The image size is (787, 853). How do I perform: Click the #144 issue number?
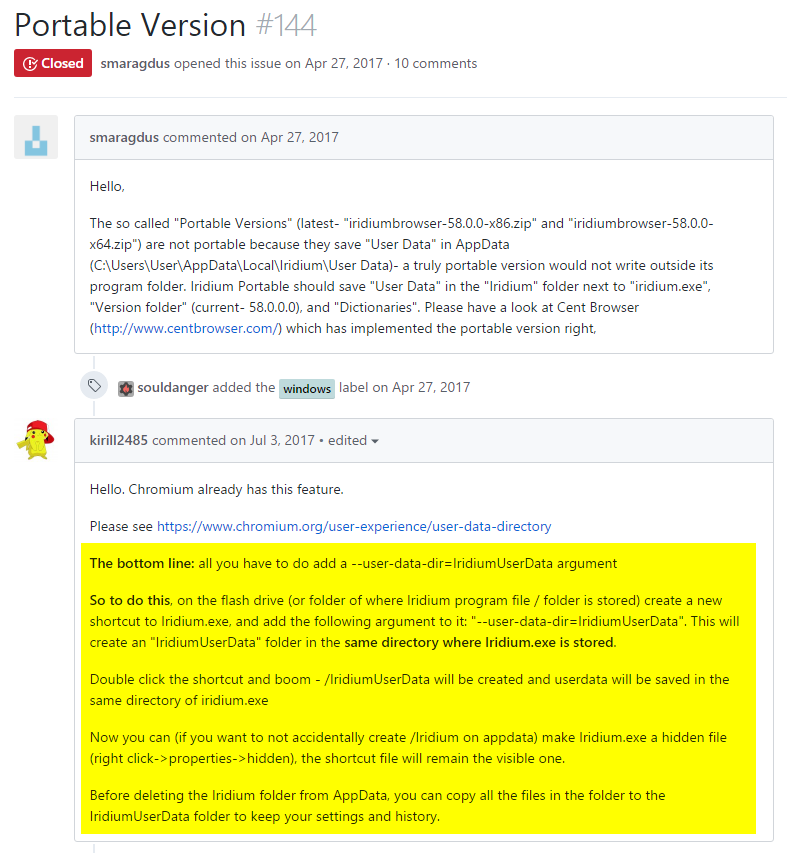(286, 25)
